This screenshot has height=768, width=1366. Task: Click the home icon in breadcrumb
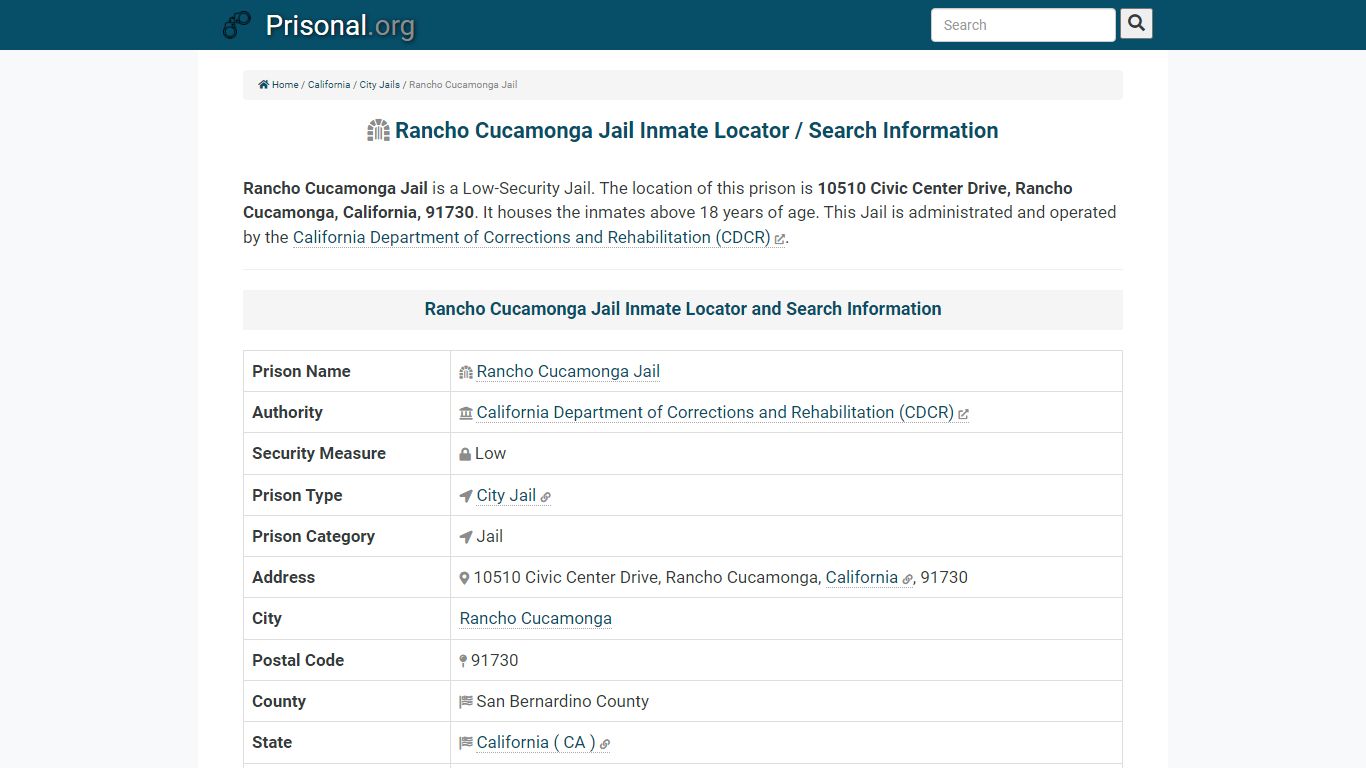coord(264,85)
